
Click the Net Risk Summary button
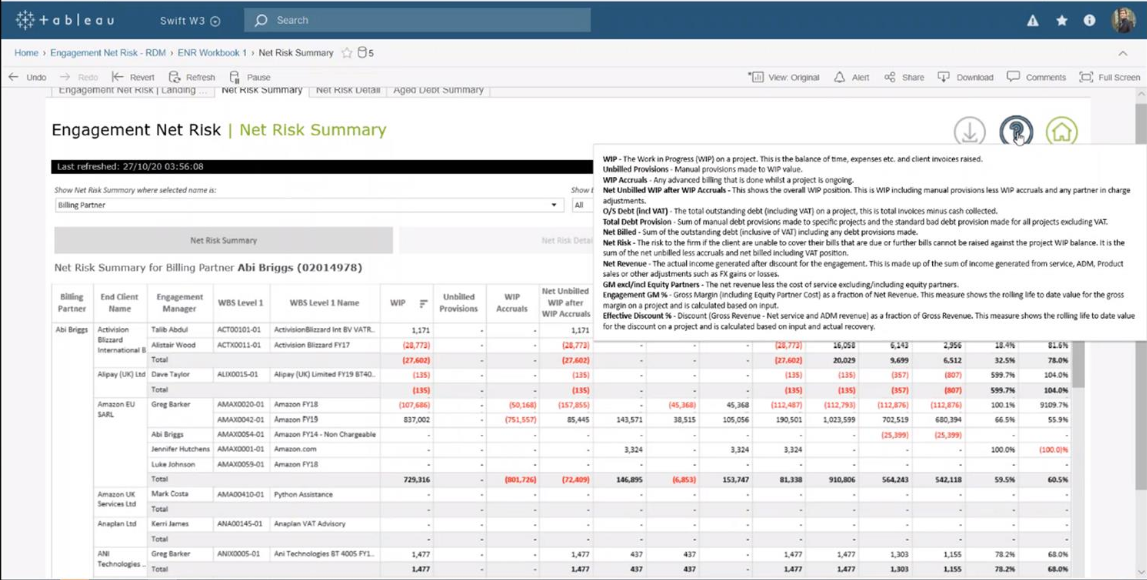pyautogui.click(x=225, y=240)
